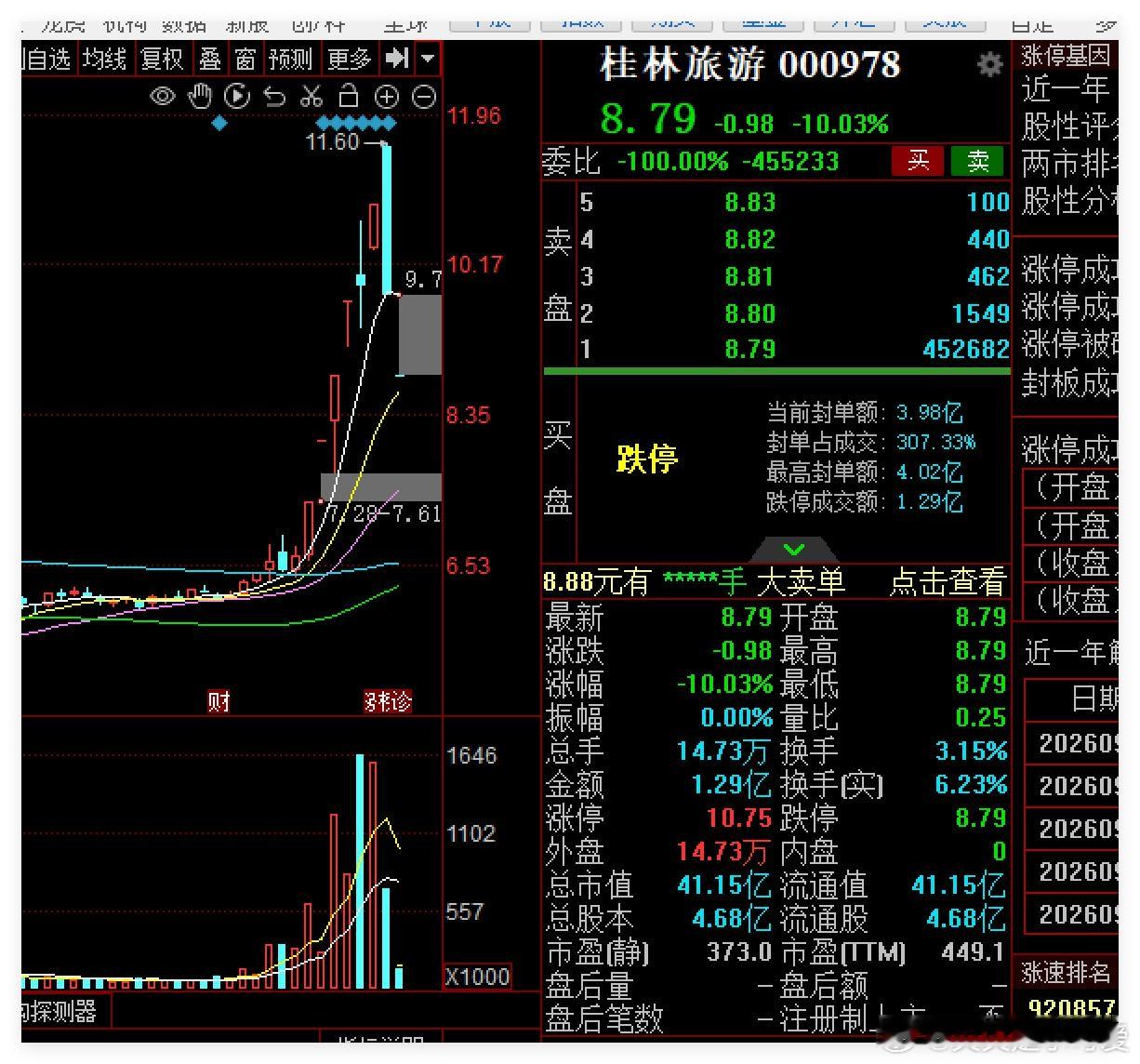Open the 更多 more menu
The width and height of the screenshot is (1140, 1064).
(x=350, y=60)
